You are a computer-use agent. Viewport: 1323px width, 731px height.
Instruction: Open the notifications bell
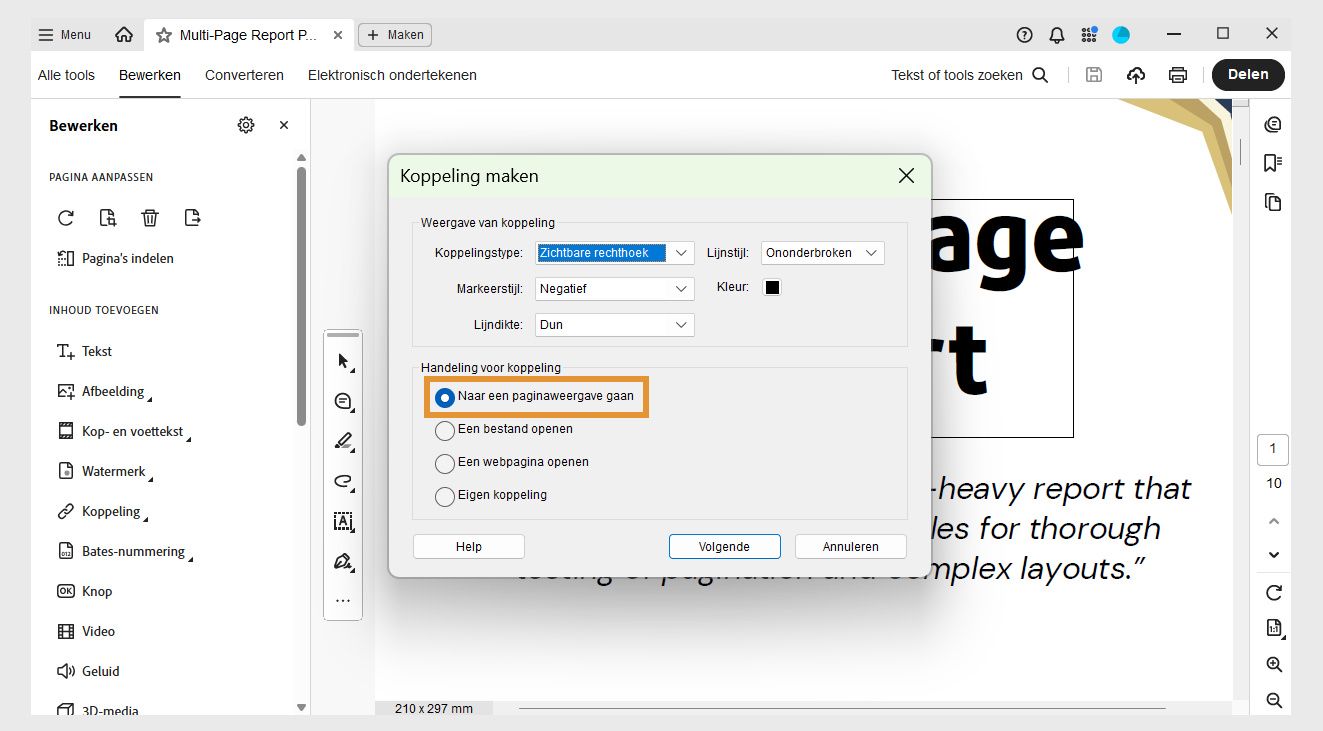pos(1057,35)
